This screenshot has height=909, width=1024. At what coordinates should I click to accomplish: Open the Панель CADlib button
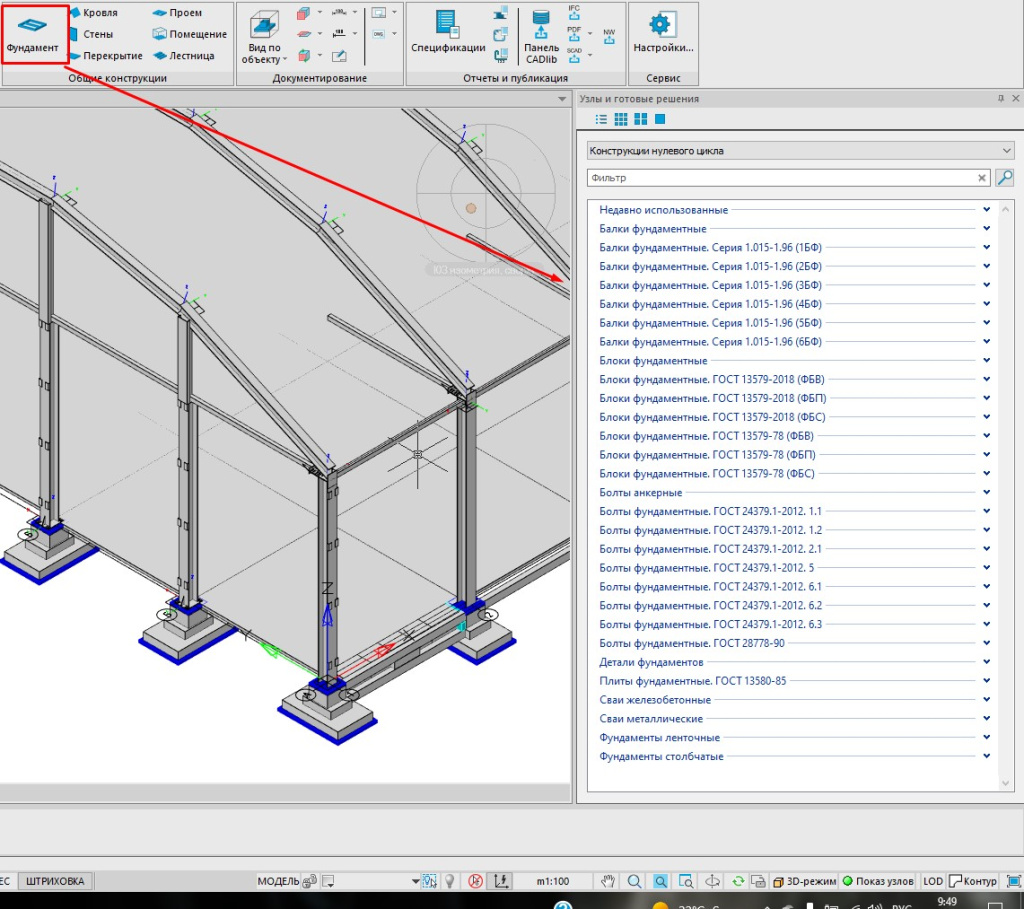point(541,37)
